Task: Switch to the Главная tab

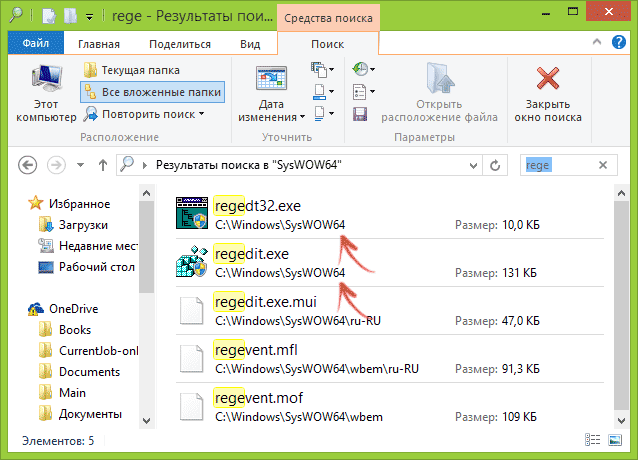Action: [99, 44]
